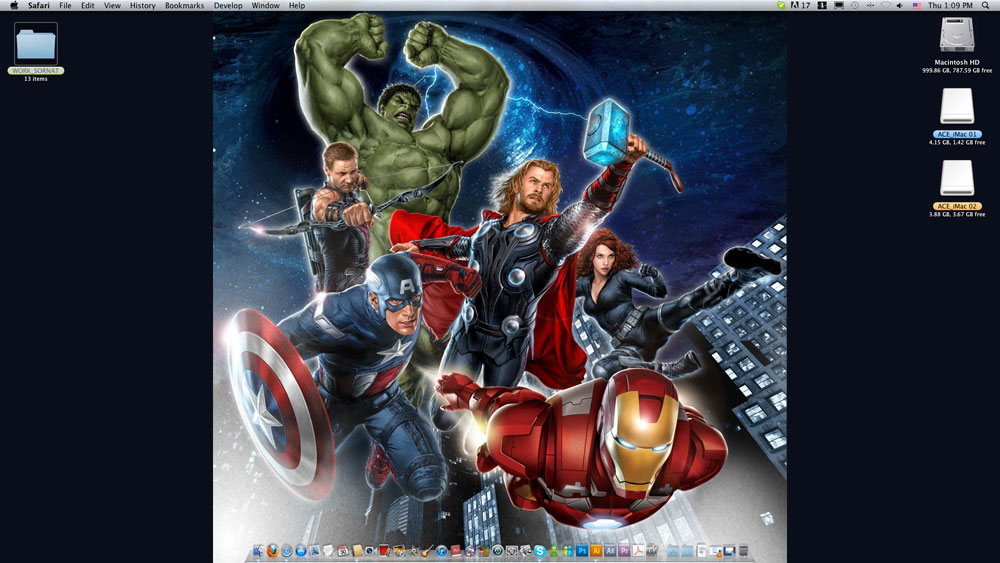This screenshot has width=1000, height=563.
Task: Open Safari from the Dock
Action: coord(287,550)
